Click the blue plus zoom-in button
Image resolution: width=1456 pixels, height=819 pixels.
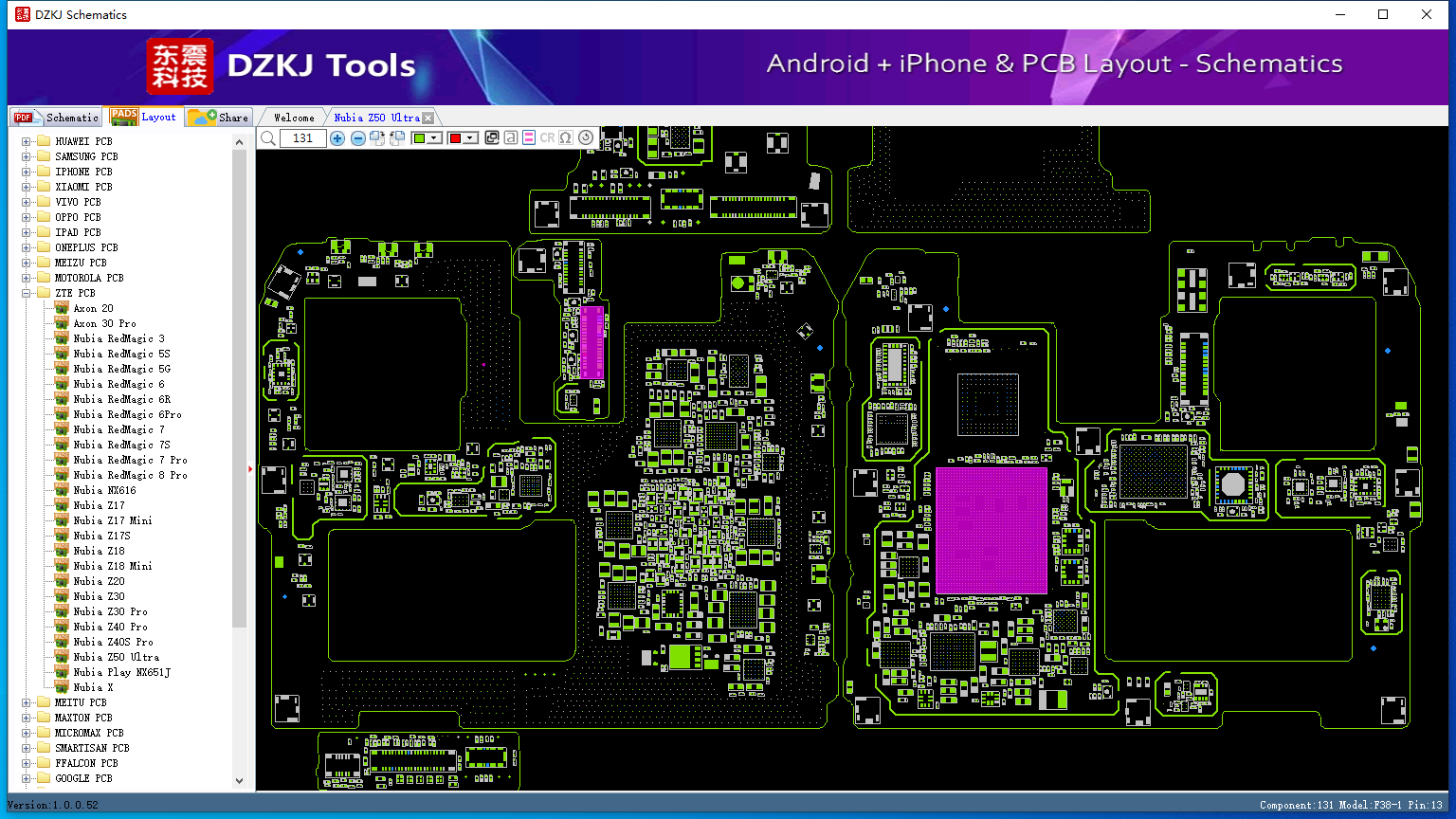337,138
